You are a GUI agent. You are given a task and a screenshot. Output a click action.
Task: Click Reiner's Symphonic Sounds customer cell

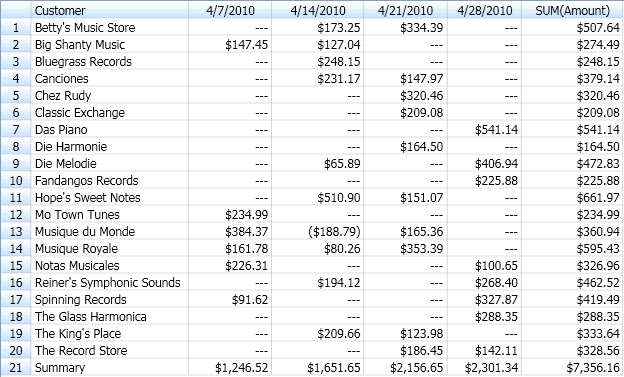click(109, 282)
